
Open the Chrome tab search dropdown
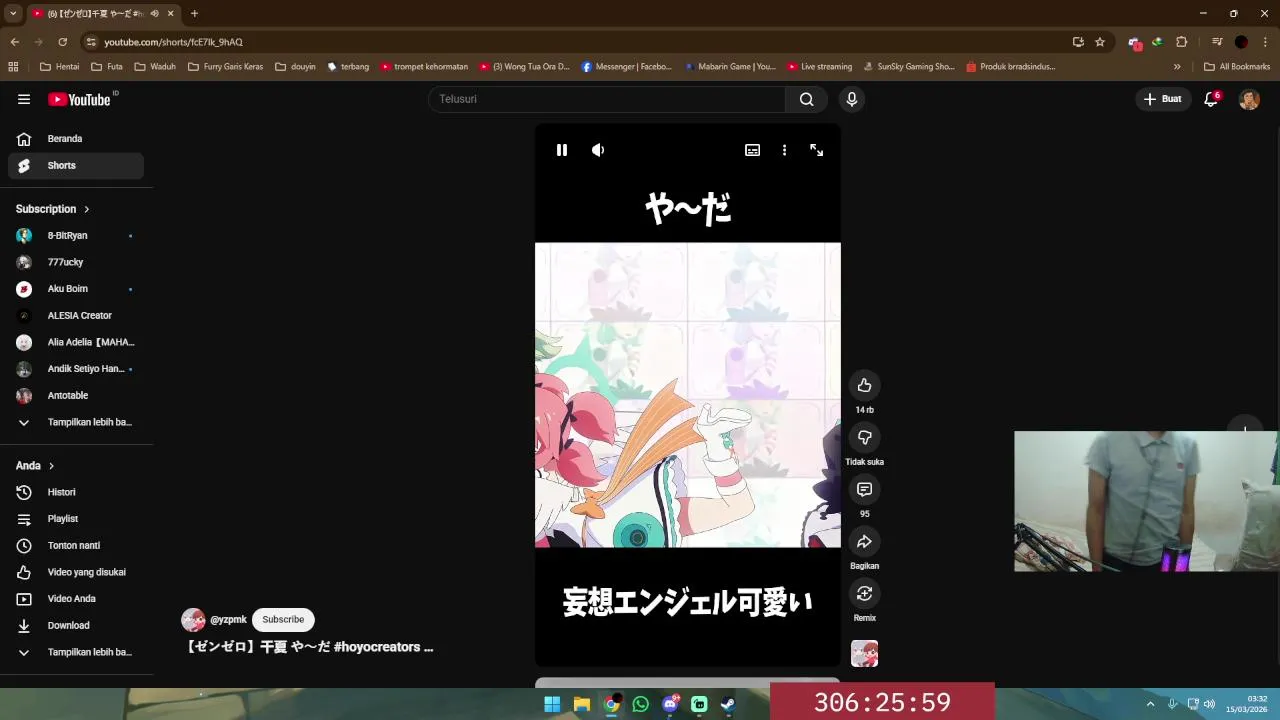13,14
